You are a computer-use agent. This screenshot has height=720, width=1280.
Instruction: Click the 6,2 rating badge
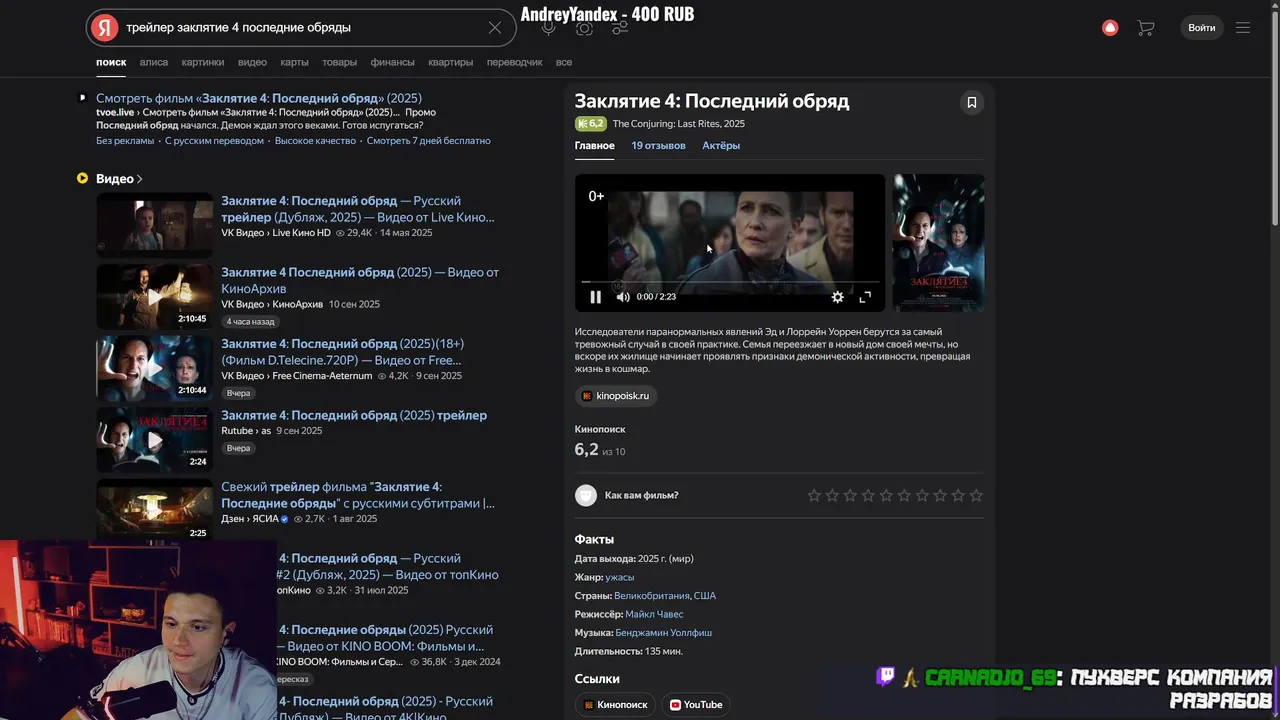590,124
